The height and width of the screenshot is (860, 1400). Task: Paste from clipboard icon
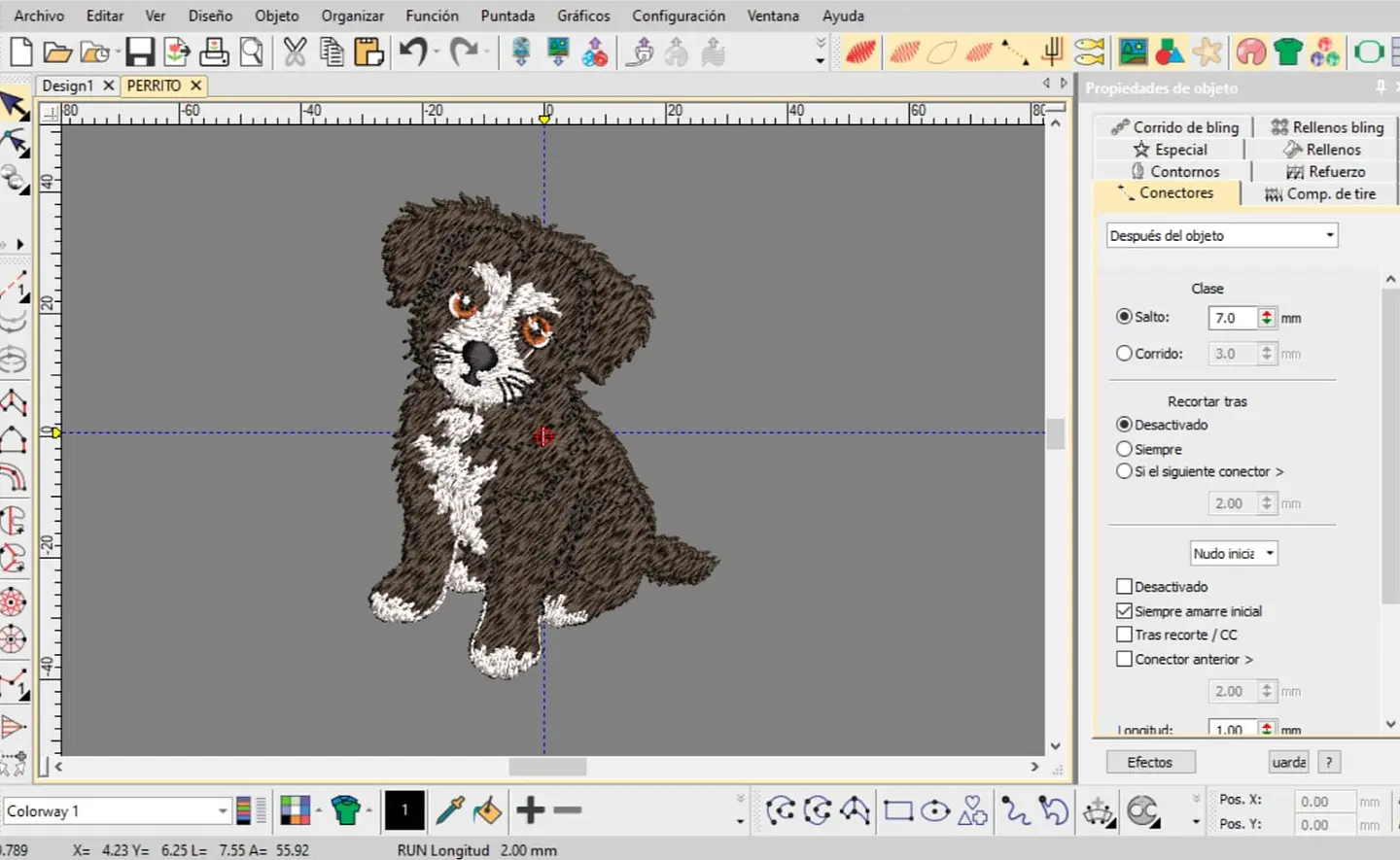pos(368,52)
